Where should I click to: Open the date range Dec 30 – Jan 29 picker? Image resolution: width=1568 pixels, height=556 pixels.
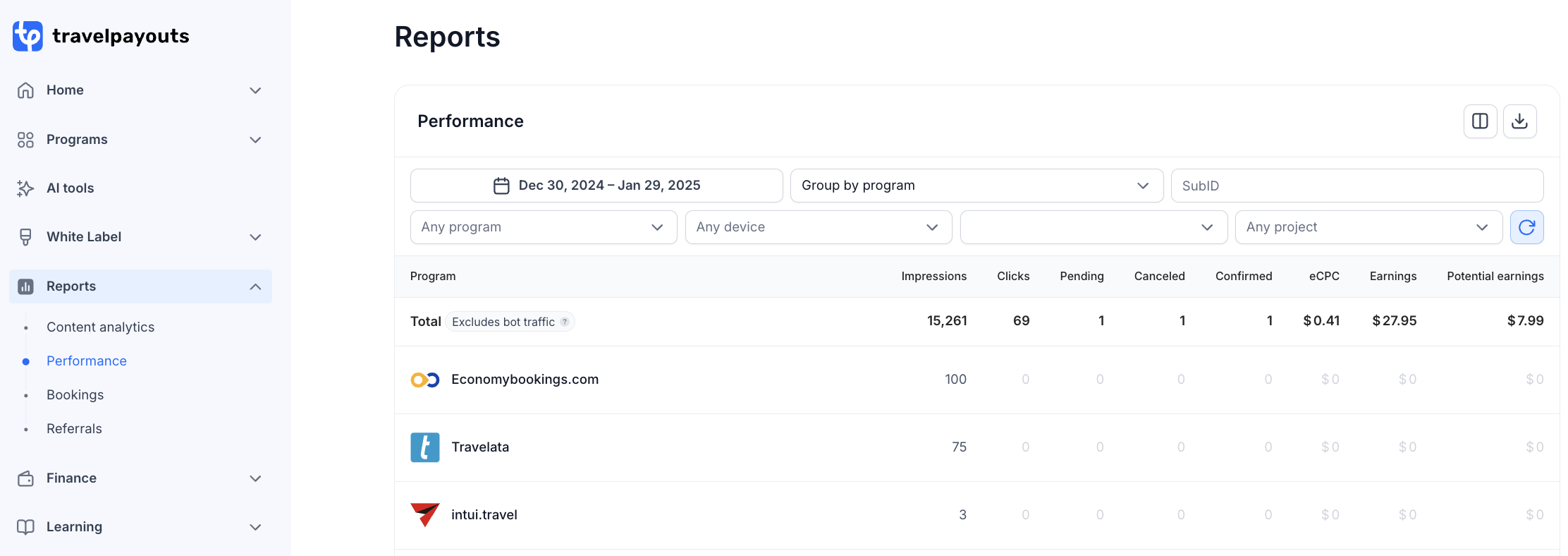tap(596, 186)
